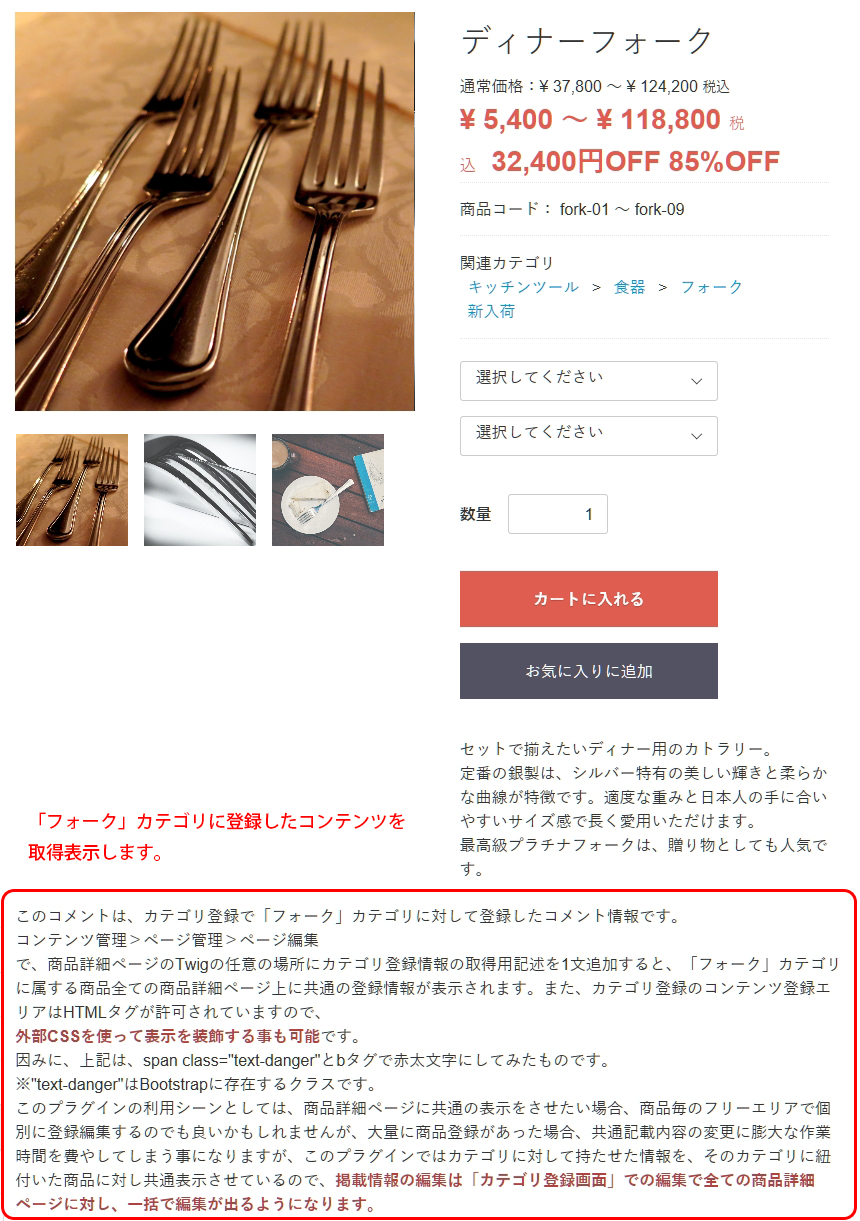This screenshot has height=1221, width=860.
Task: Select the plate with fork thumbnail
Action: [x=328, y=490]
